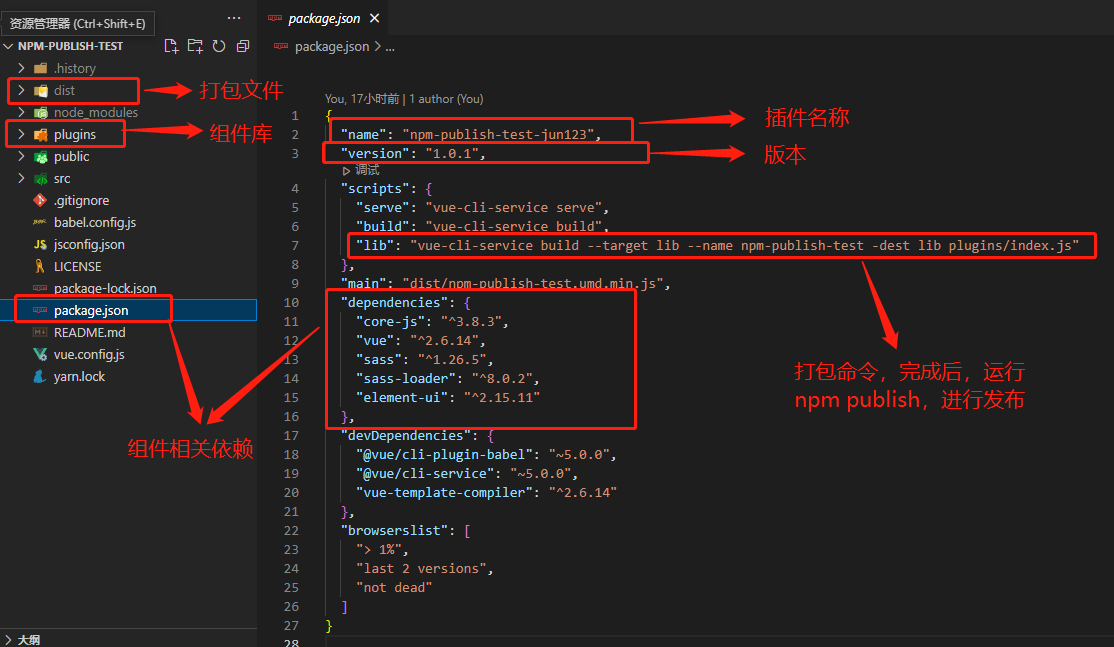The height and width of the screenshot is (647, 1114).
Task: Click the npm icon beside package-lock.json
Action: [40, 288]
